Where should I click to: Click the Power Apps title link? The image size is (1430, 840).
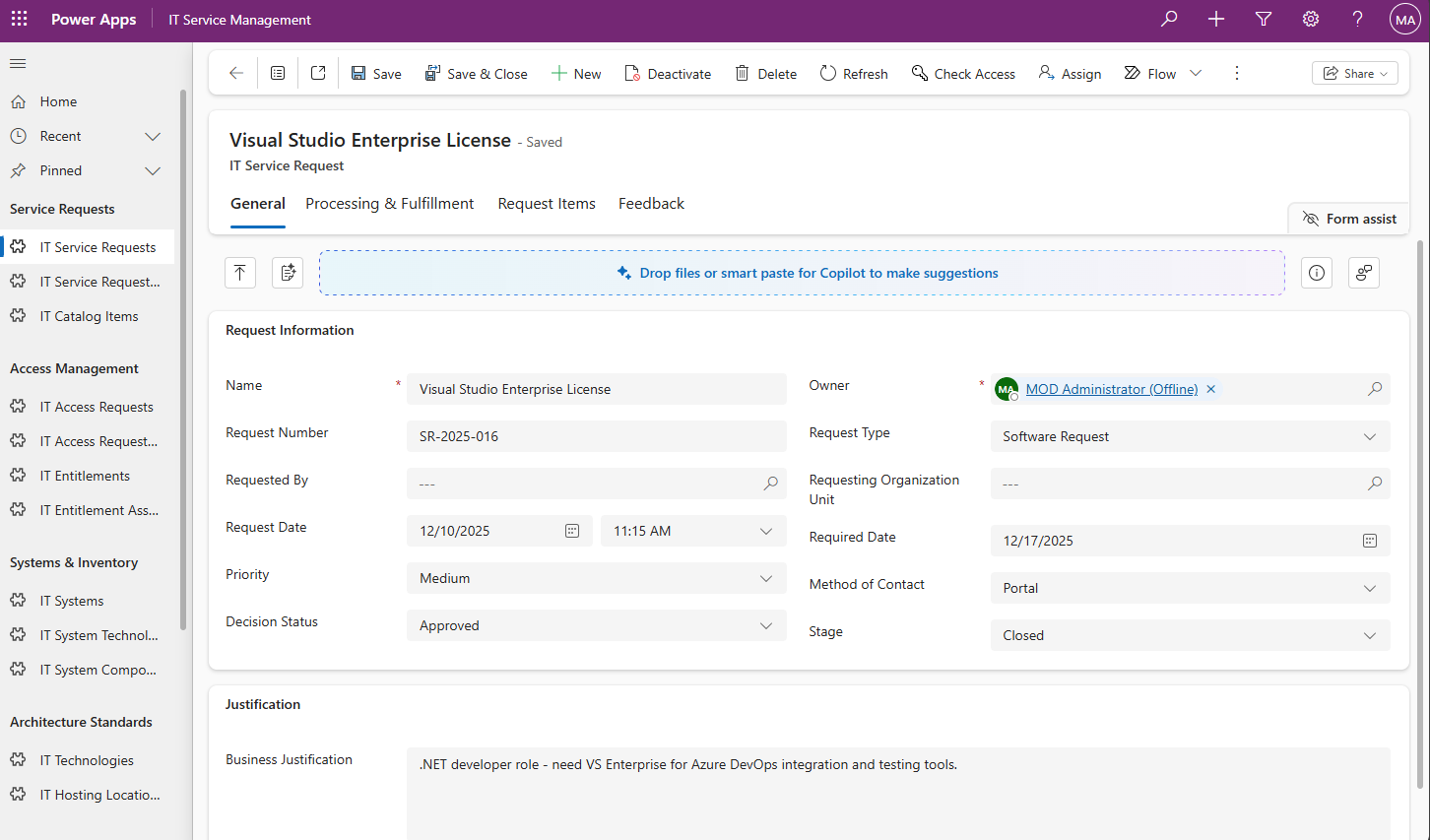click(94, 20)
